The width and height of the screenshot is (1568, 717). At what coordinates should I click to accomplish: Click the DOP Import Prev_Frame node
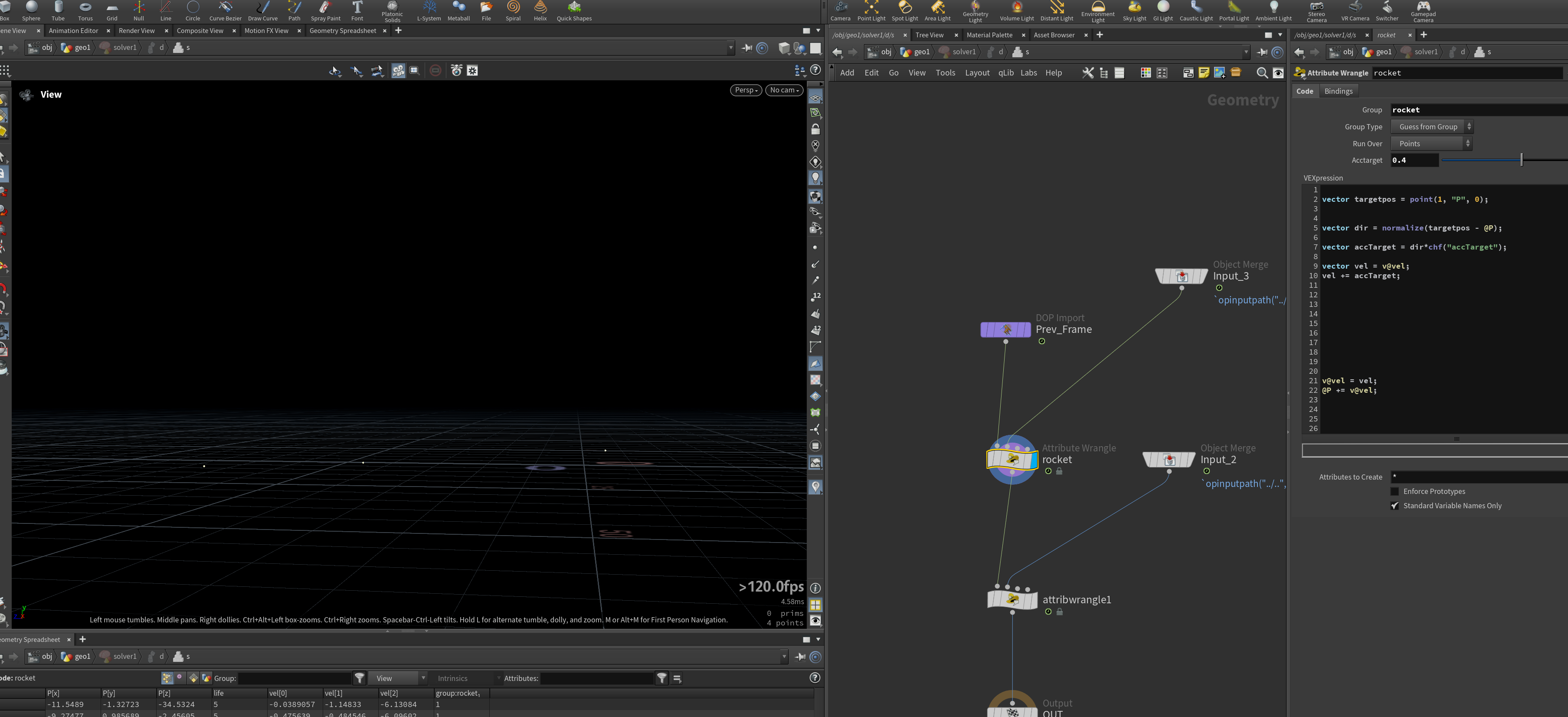point(1005,329)
